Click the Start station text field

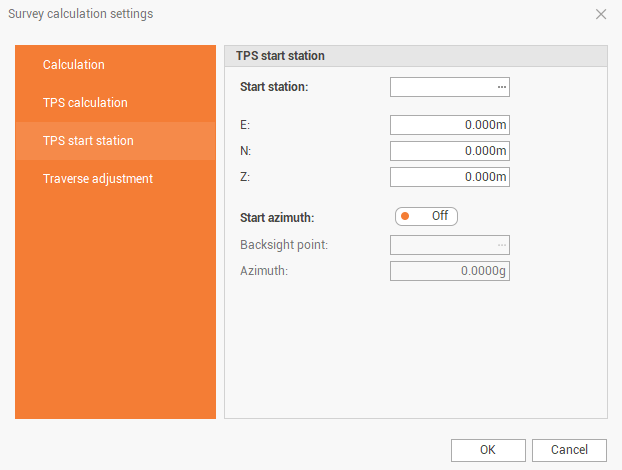[441, 87]
